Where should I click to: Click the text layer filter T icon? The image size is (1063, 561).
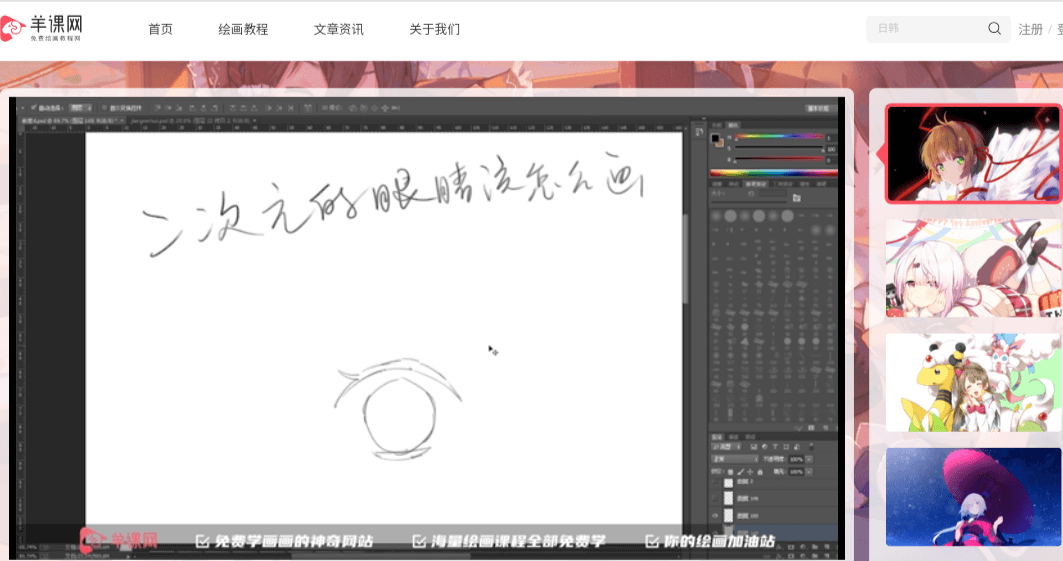click(x=774, y=446)
